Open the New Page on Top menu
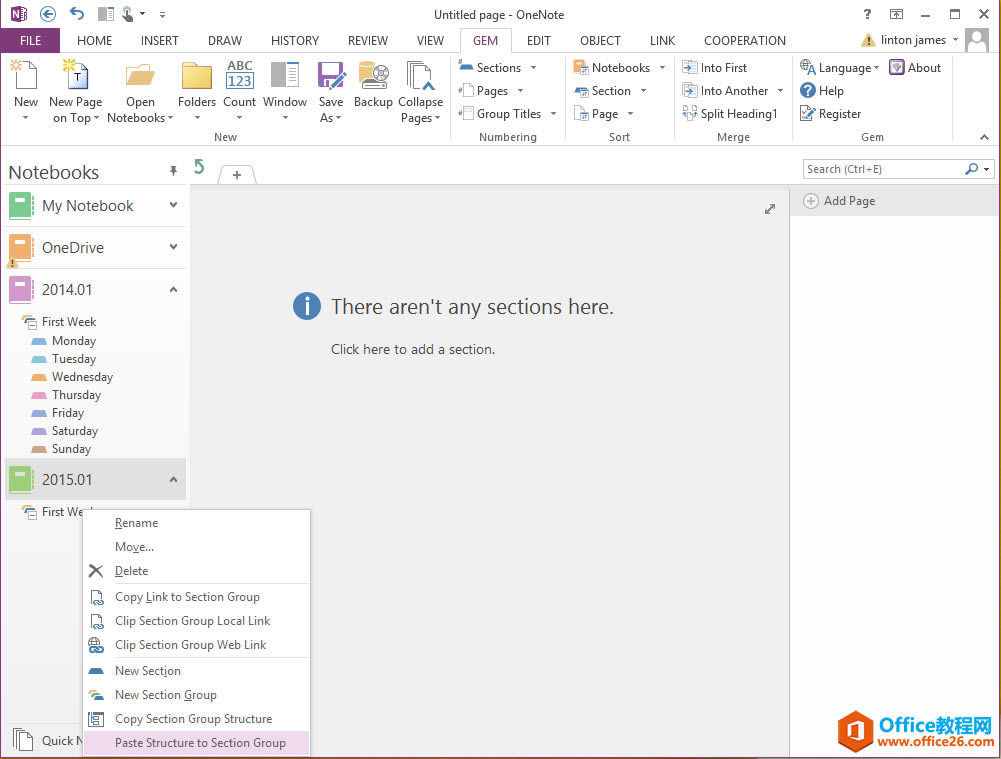Image resolution: width=1001 pixels, height=759 pixels. coord(75,90)
